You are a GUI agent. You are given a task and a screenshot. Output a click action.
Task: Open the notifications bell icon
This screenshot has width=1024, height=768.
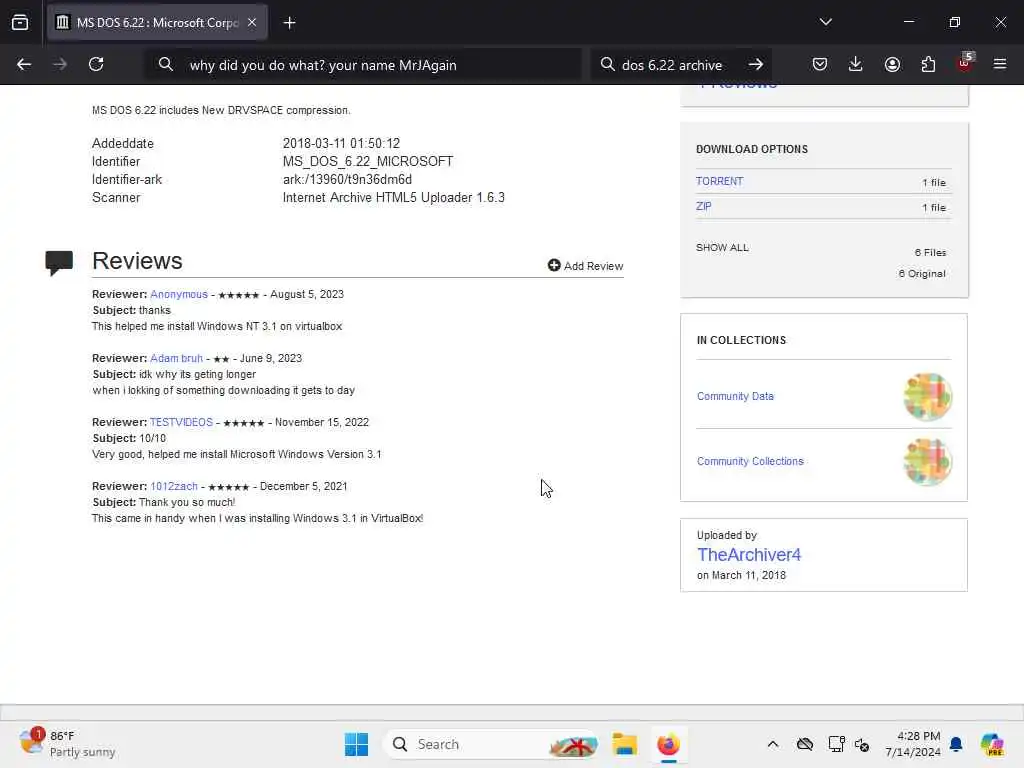[x=956, y=744]
